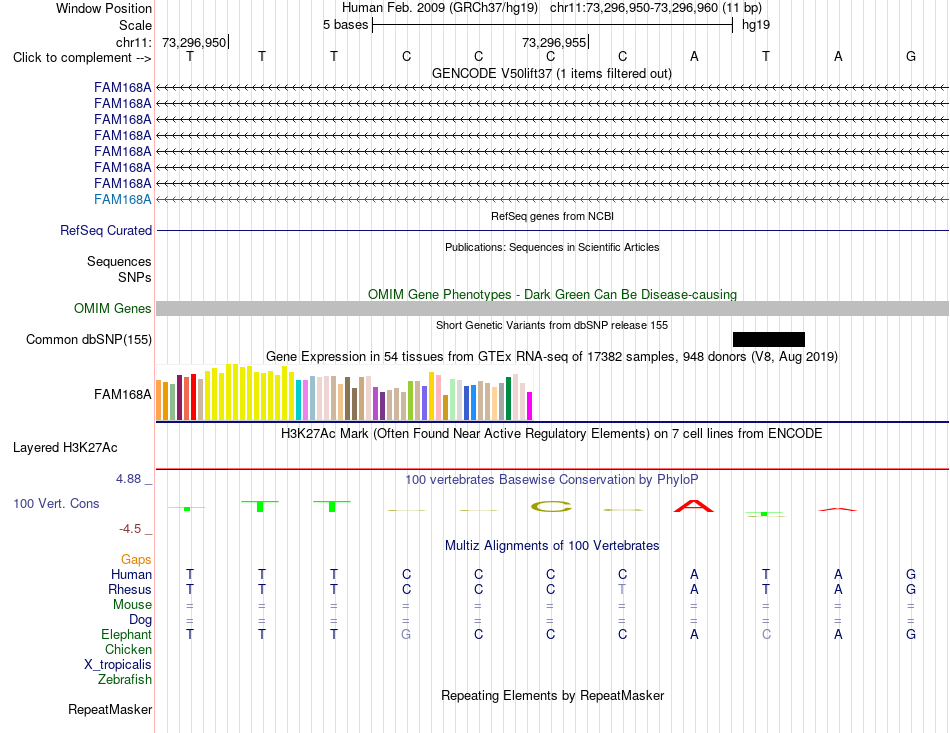Open 'Gene Expression in 54 tissues from GTEx' title
Image resolution: width=950 pixels, height=733 pixels.
tap(552, 356)
